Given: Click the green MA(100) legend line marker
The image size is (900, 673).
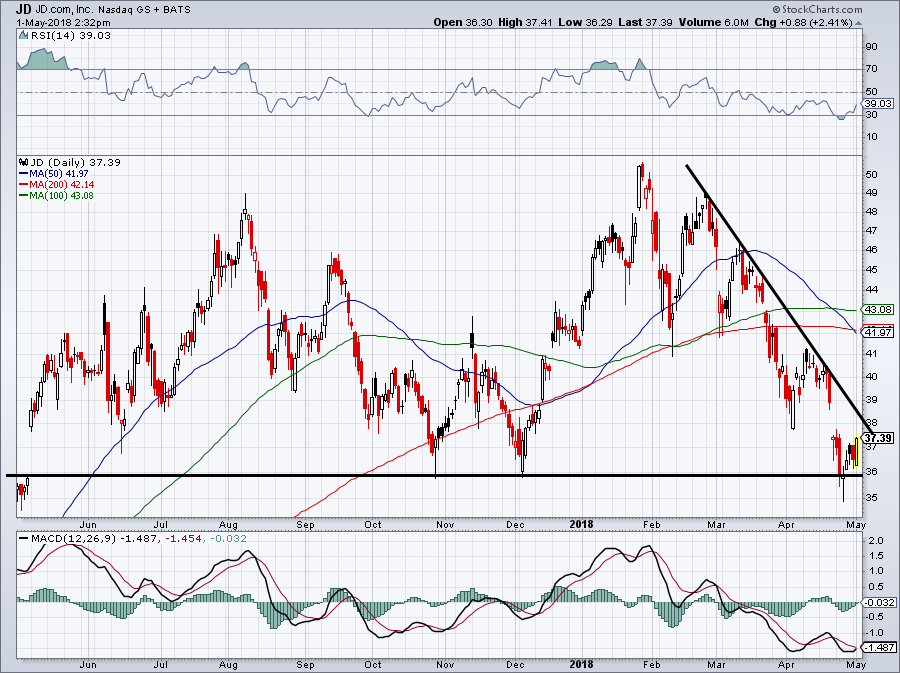Looking at the screenshot, I should pyautogui.click(x=24, y=196).
